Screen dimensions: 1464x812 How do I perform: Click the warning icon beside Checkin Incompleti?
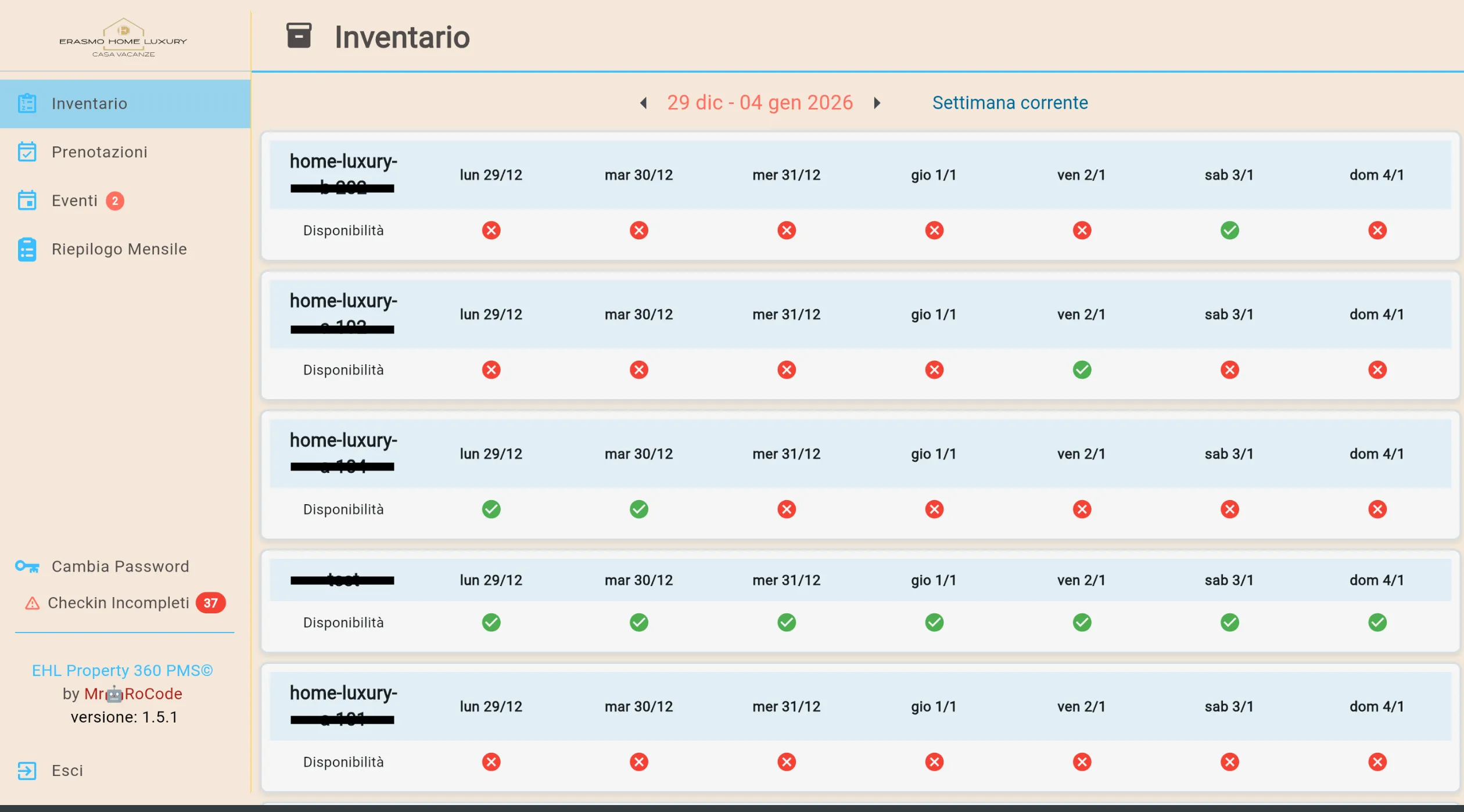click(x=32, y=602)
